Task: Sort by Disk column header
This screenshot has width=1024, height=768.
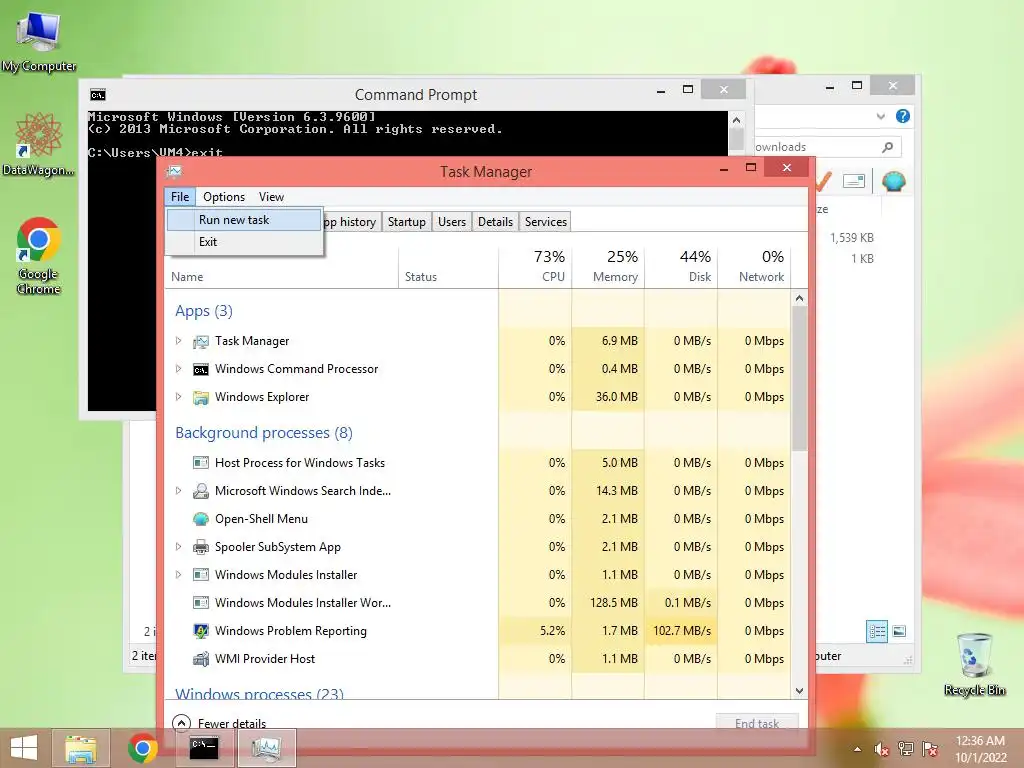Action: click(681, 266)
